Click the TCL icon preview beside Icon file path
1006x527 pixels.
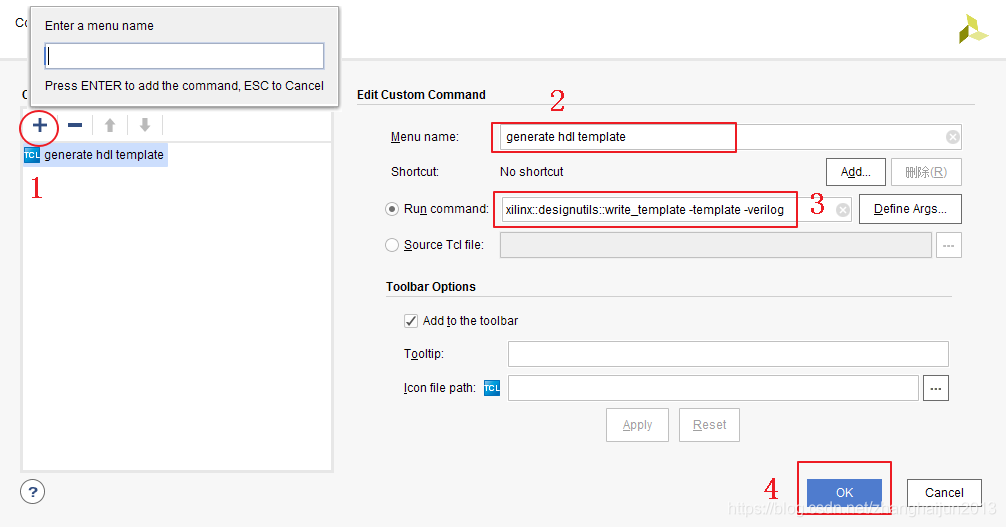(491, 388)
